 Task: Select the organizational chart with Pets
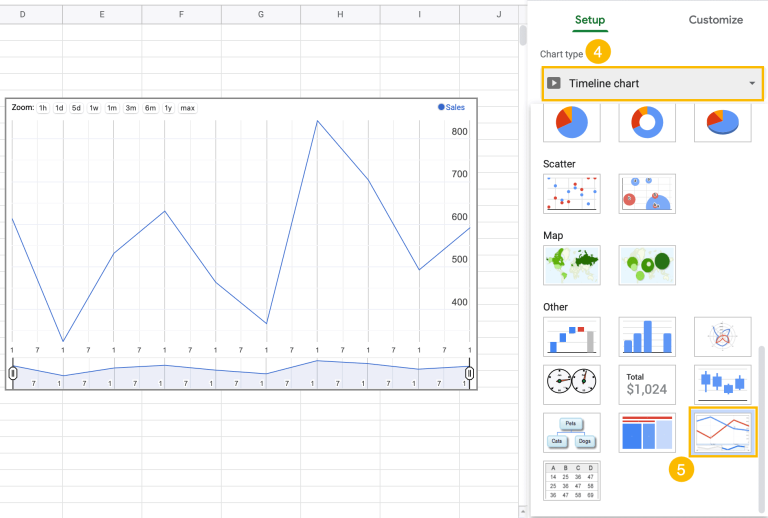[572, 432]
